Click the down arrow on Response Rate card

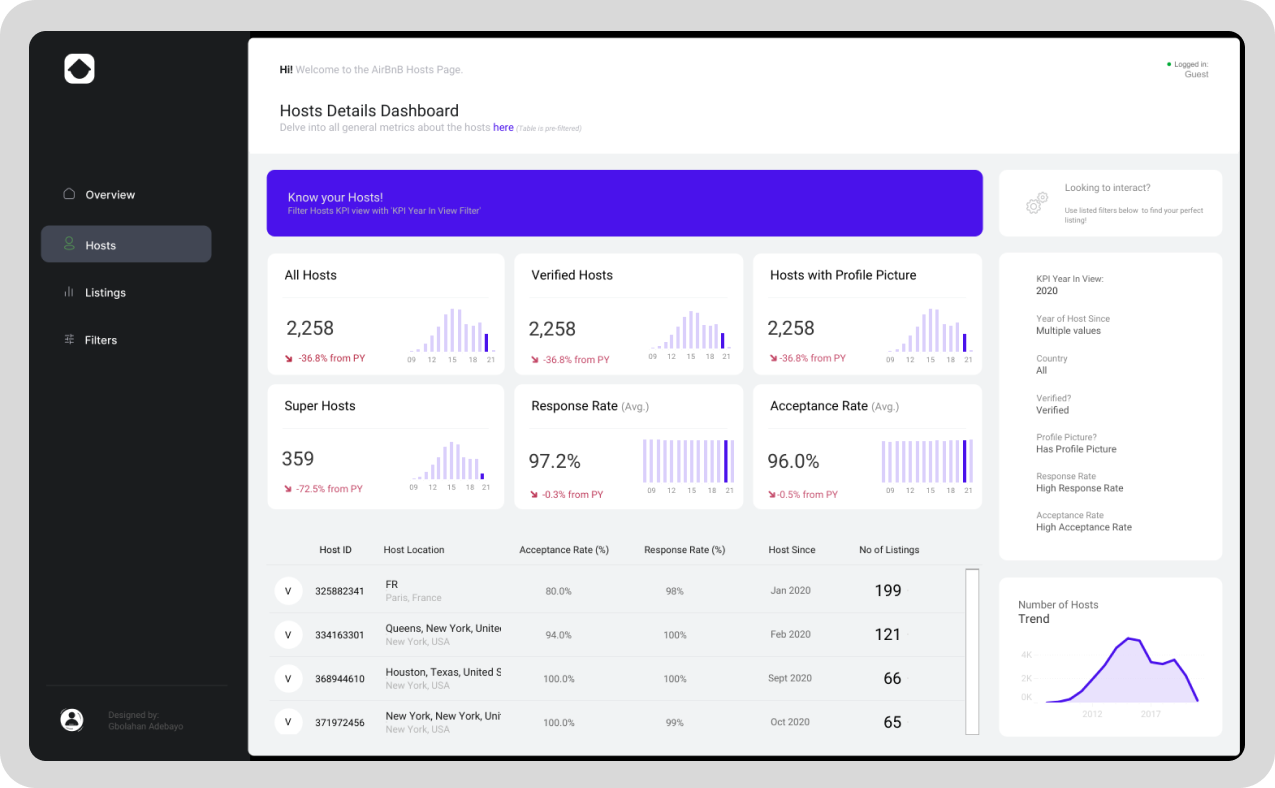pyautogui.click(x=534, y=494)
